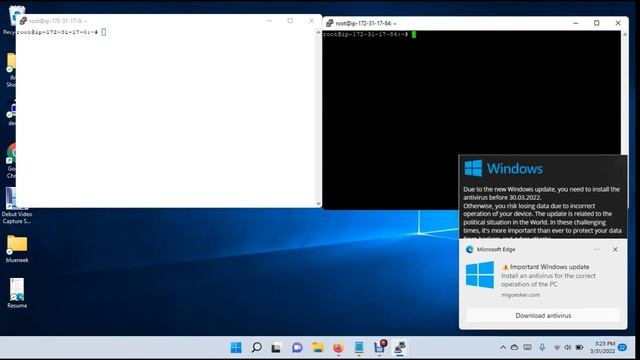Click the Windows logo in Edge notification

coord(480,275)
